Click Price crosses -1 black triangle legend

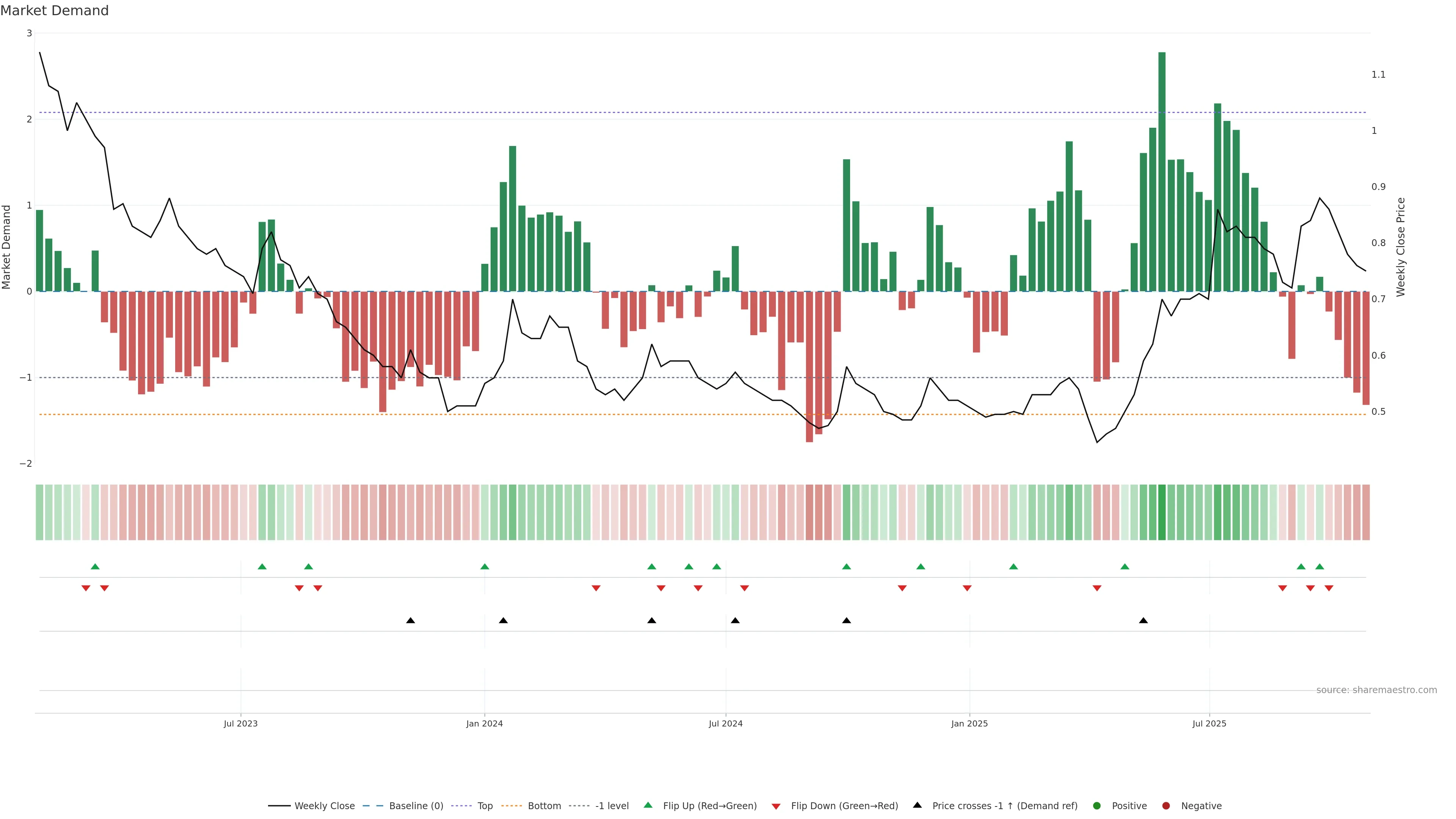pos(917,805)
